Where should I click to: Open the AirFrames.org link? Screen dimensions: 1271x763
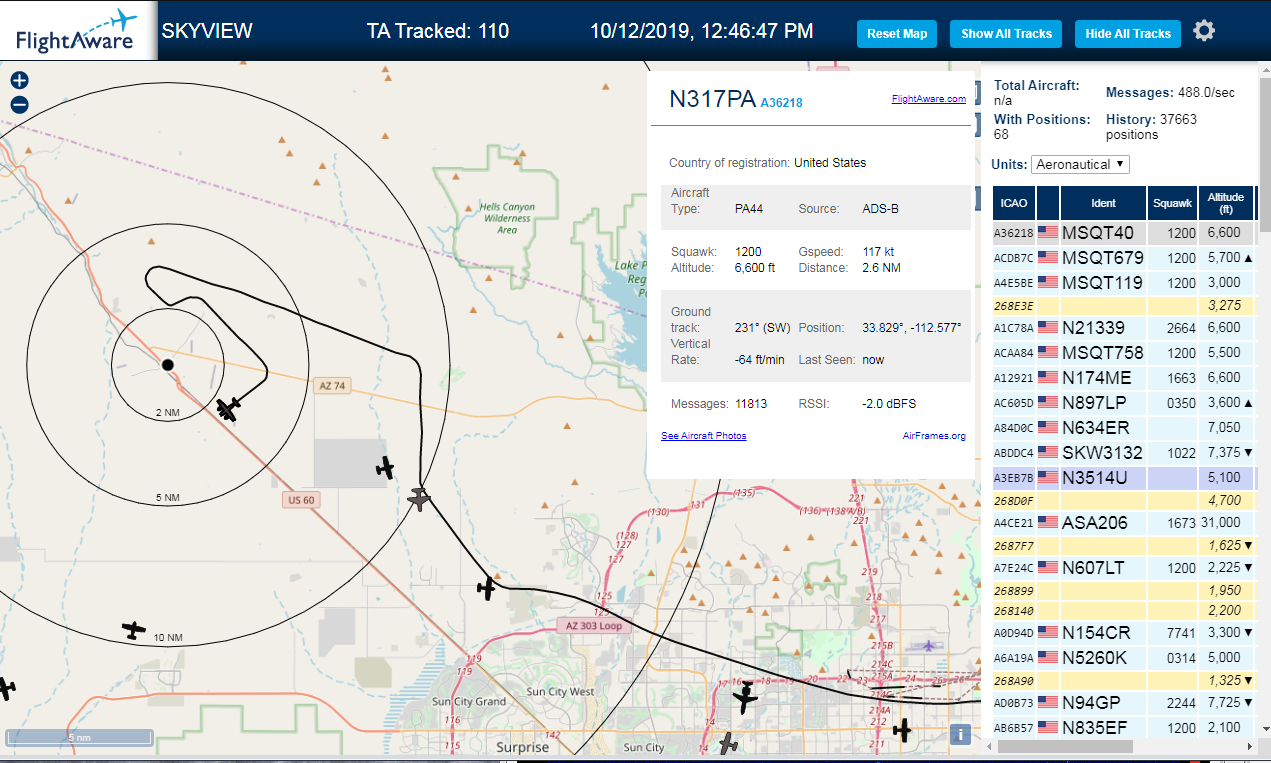coord(934,436)
